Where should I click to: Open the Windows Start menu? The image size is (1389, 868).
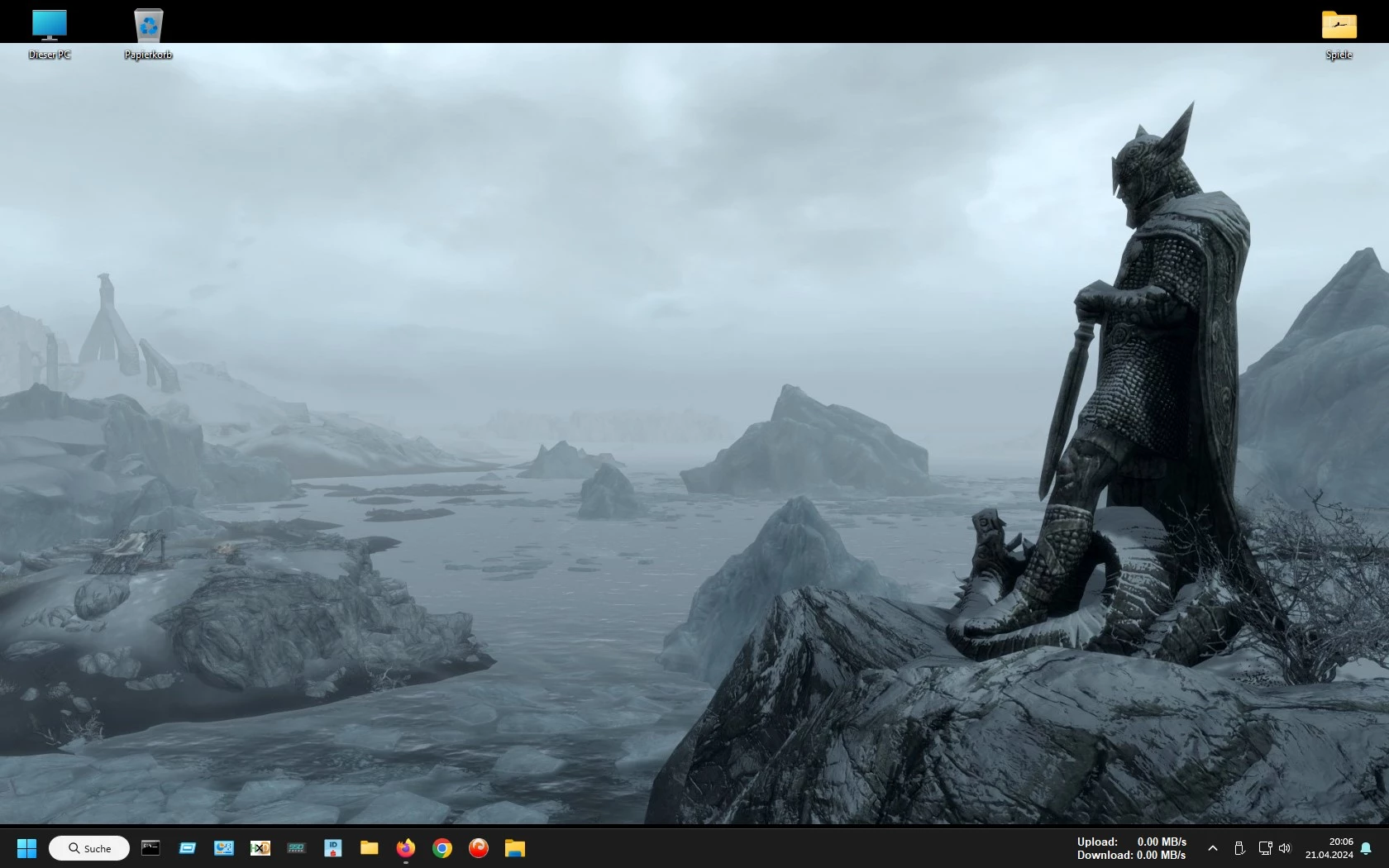point(27,848)
